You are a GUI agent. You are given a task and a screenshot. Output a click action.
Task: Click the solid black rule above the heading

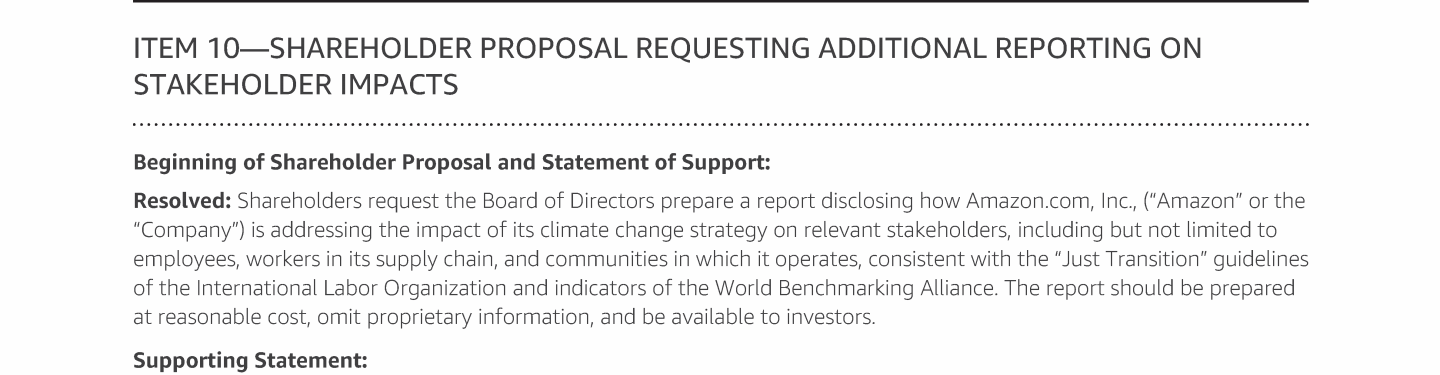pos(720,2)
